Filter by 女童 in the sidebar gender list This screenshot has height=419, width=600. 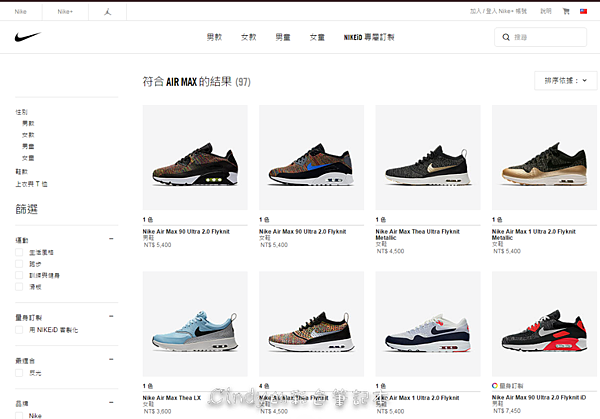pos(28,158)
